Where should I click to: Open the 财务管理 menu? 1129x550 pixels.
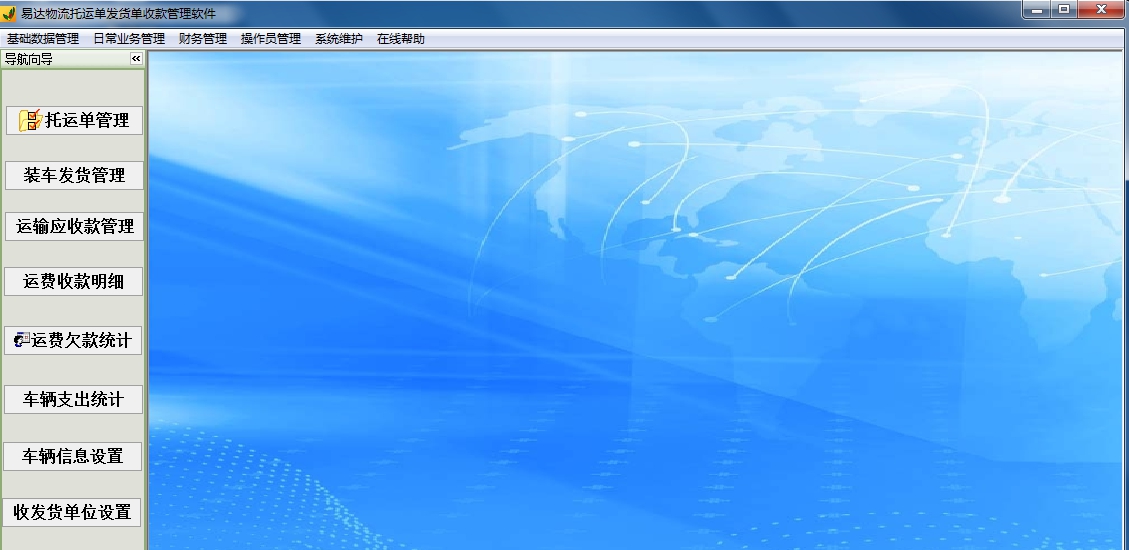pos(202,39)
